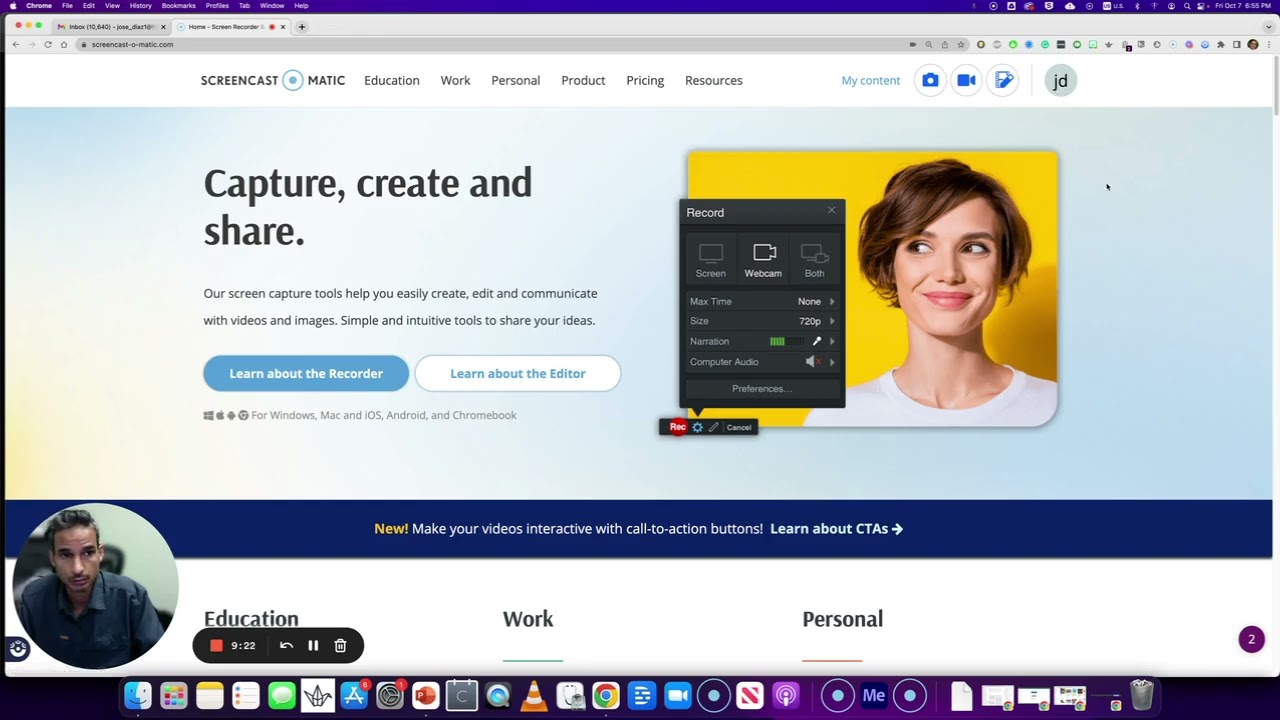Select Both mode in Record panel
This screenshot has width=1280, height=720.
[815, 260]
